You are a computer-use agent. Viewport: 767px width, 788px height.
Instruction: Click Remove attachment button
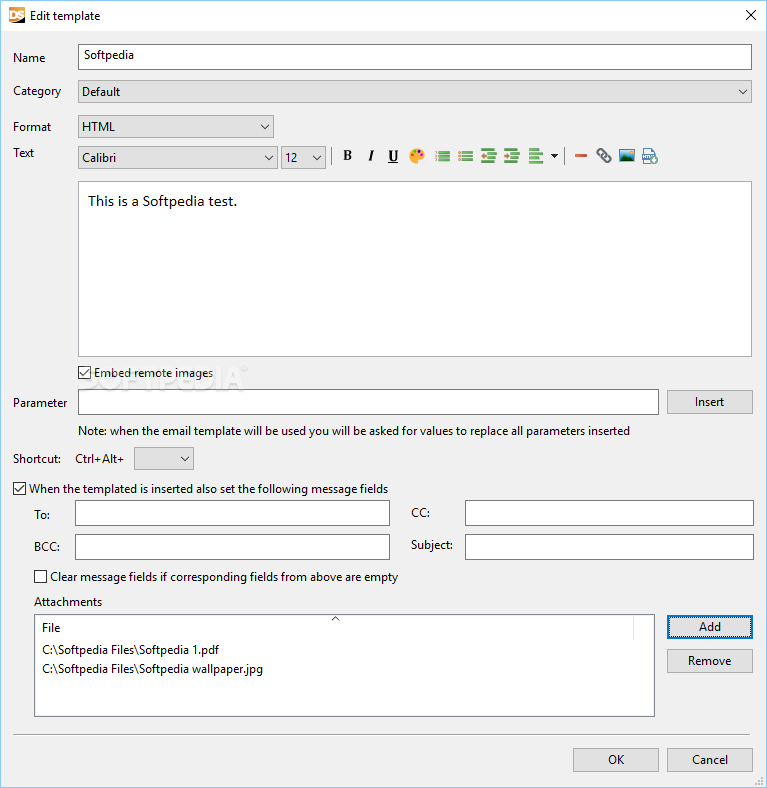(710, 661)
